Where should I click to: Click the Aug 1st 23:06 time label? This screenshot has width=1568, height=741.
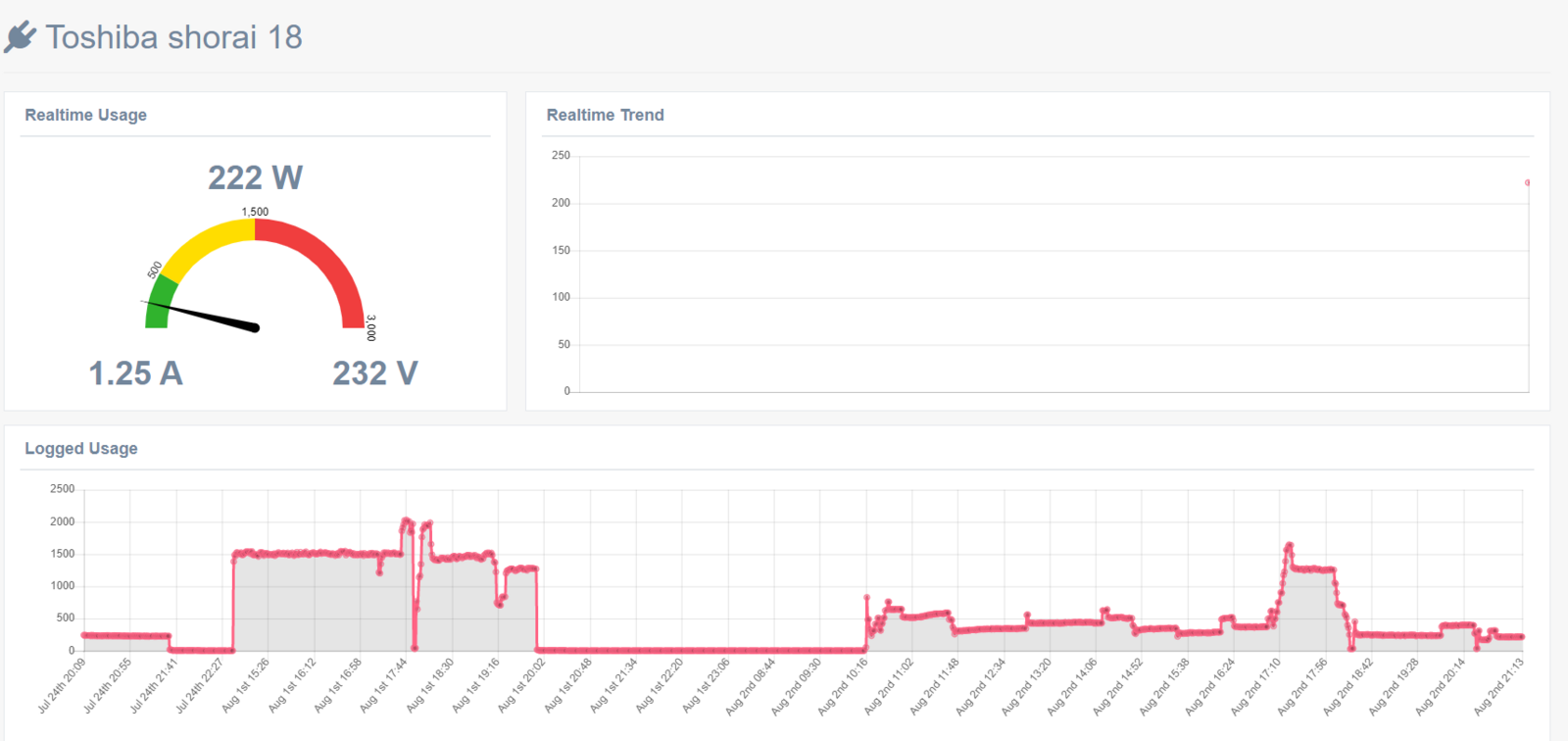tap(707, 685)
